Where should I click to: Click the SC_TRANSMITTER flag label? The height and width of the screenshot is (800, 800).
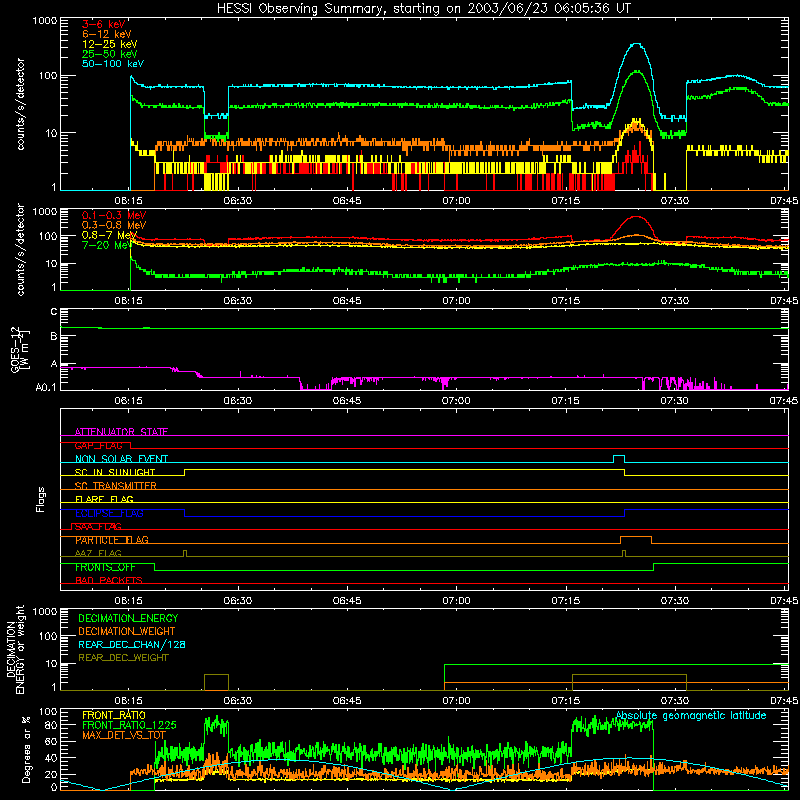click(x=116, y=485)
